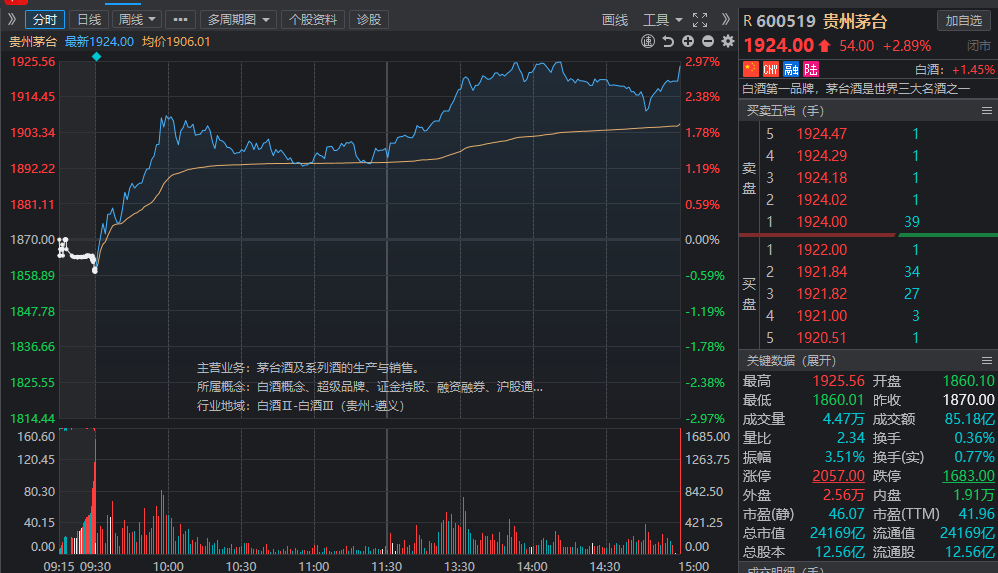This screenshot has width=998, height=573.
Task: Click 所属概念 concepts line
Action: point(370,386)
